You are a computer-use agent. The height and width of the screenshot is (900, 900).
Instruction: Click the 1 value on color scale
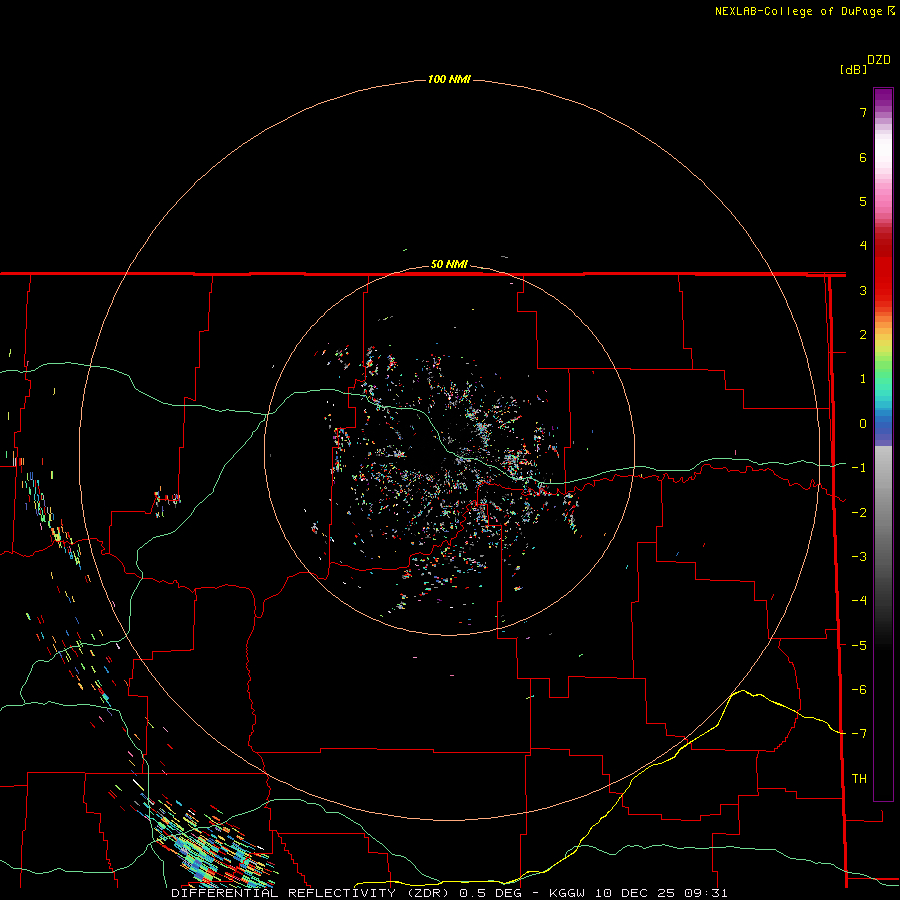[x=863, y=379]
